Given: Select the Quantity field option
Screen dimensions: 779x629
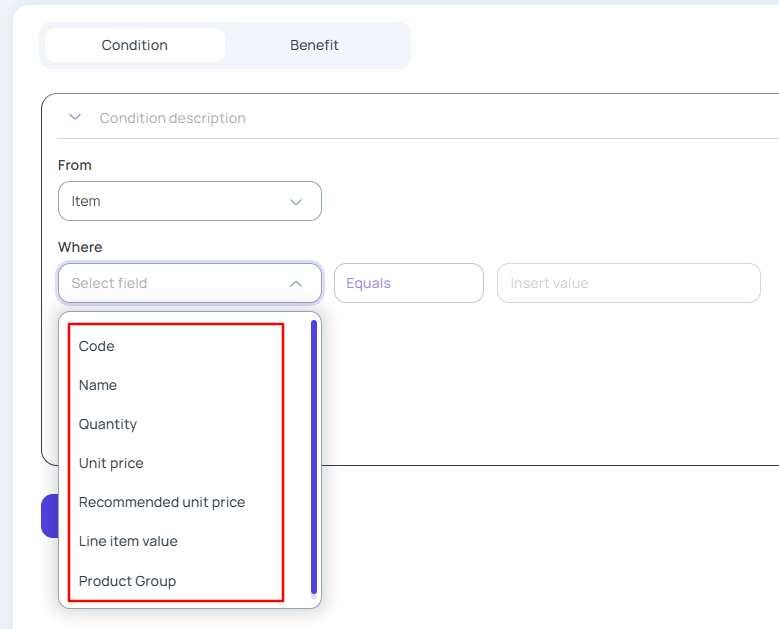Looking at the screenshot, I should pyautogui.click(x=108, y=424).
